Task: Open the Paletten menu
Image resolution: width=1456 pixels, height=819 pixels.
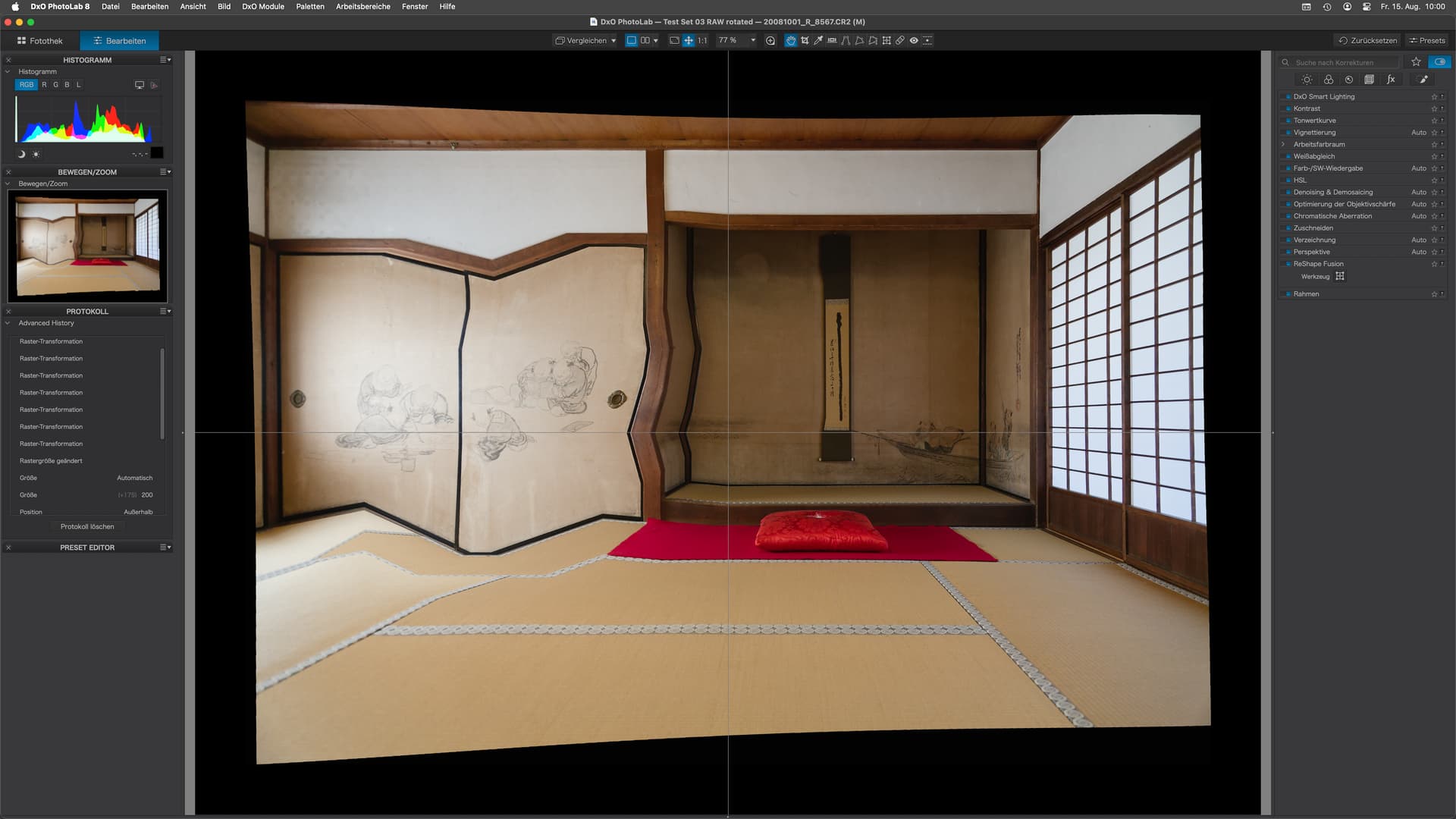Action: coord(309,6)
